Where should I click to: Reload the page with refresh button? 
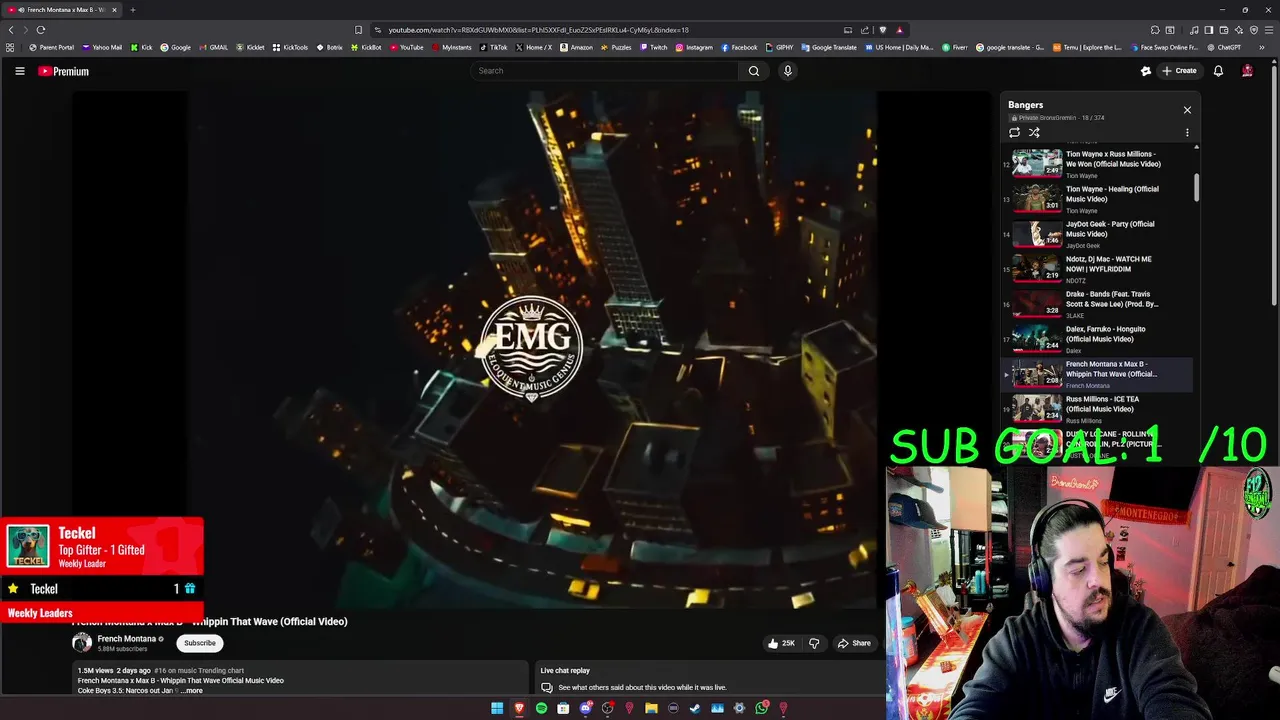click(x=41, y=30)
